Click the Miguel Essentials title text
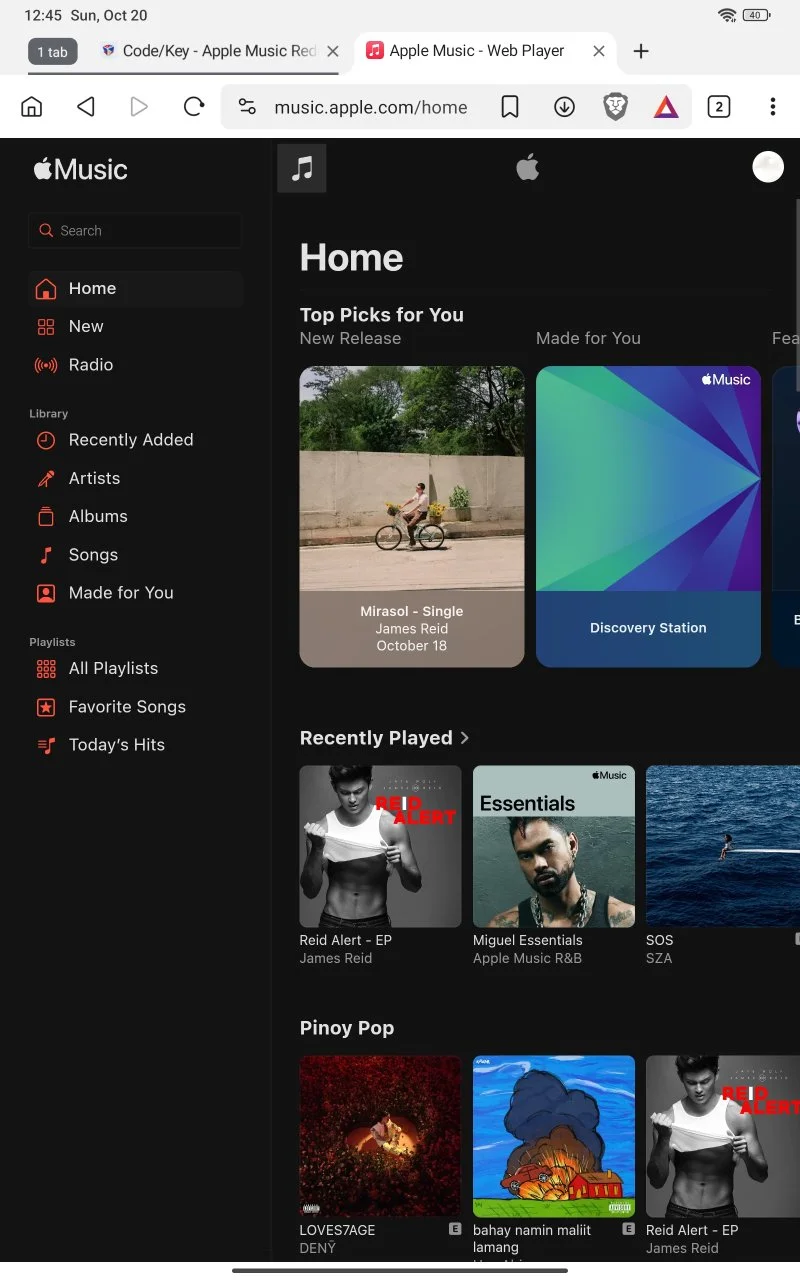This screenshot has height=1280, width=800. point(528,940)
